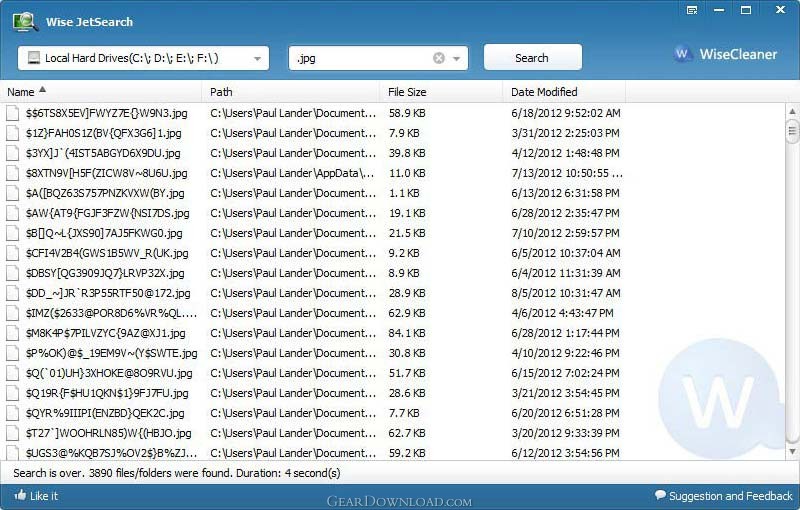This screenshot has width=800, height=510.
Task: Open the Suggestion and Feedback link
Action: 731,496
